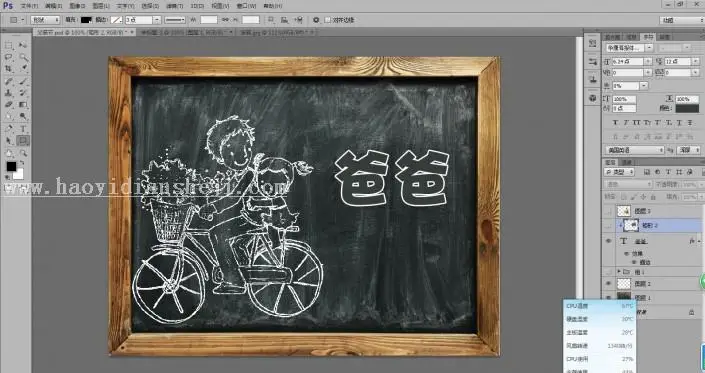Click the link width and height icon
705x373 pixels.
tap(225, 20)
